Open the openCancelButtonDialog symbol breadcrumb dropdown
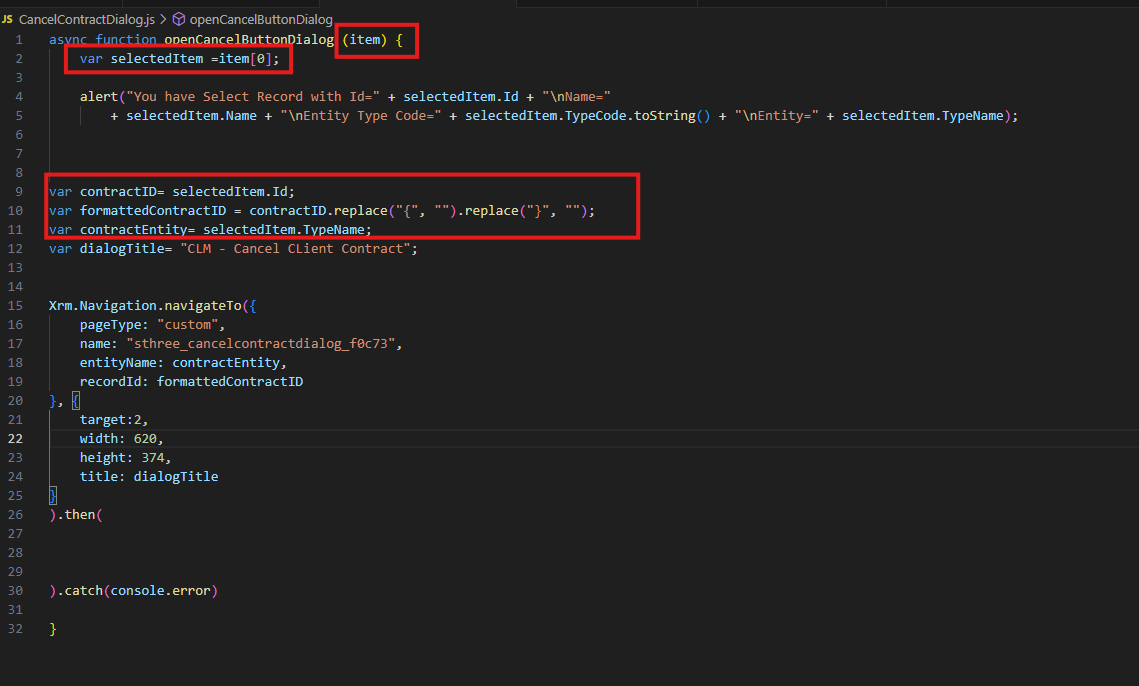Viewport: 1139px width, 686px height. coord(260,18)
